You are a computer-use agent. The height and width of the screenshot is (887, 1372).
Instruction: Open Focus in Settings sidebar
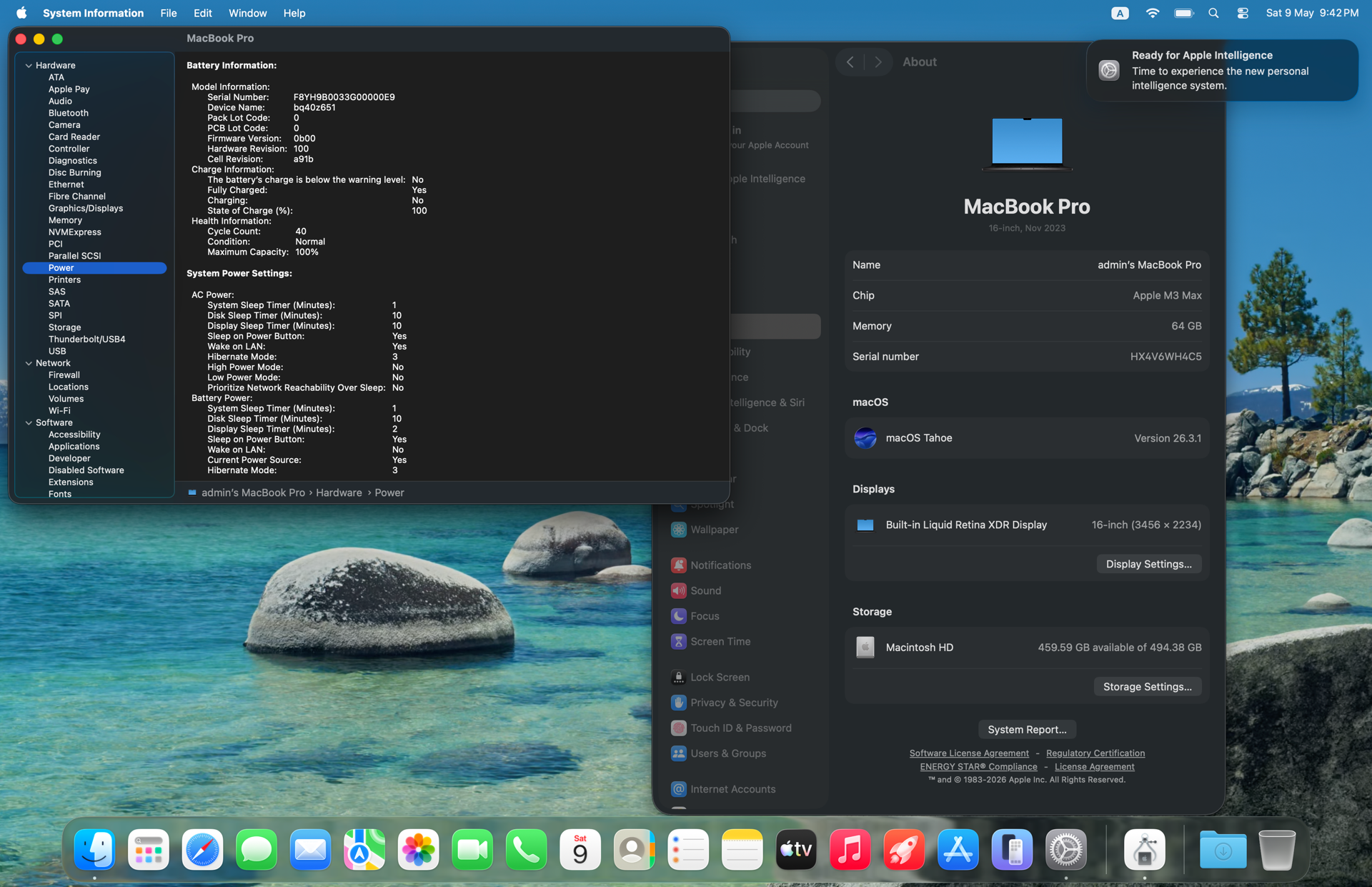tap(695, 615)
